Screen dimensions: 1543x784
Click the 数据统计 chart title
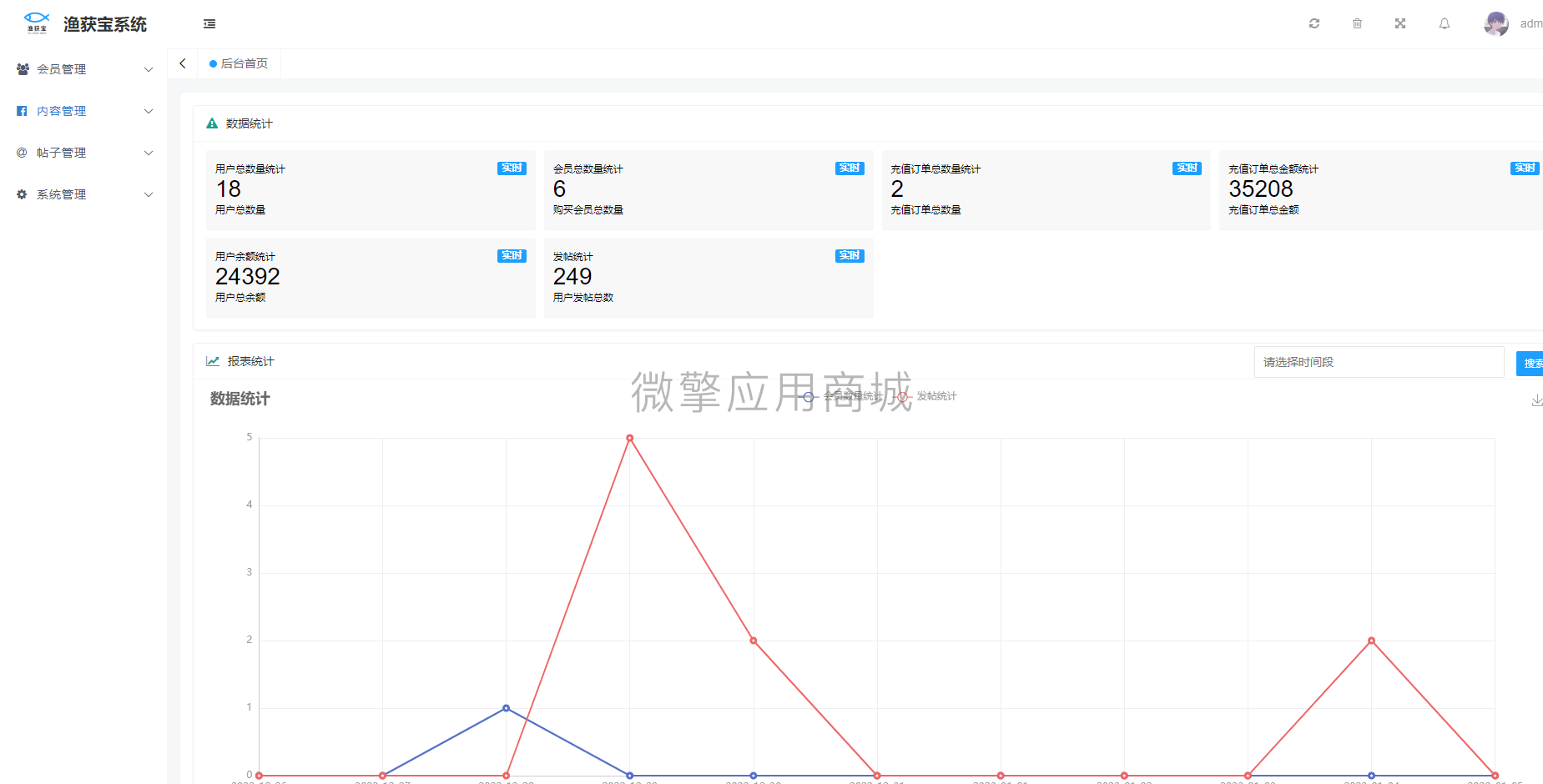240,399
